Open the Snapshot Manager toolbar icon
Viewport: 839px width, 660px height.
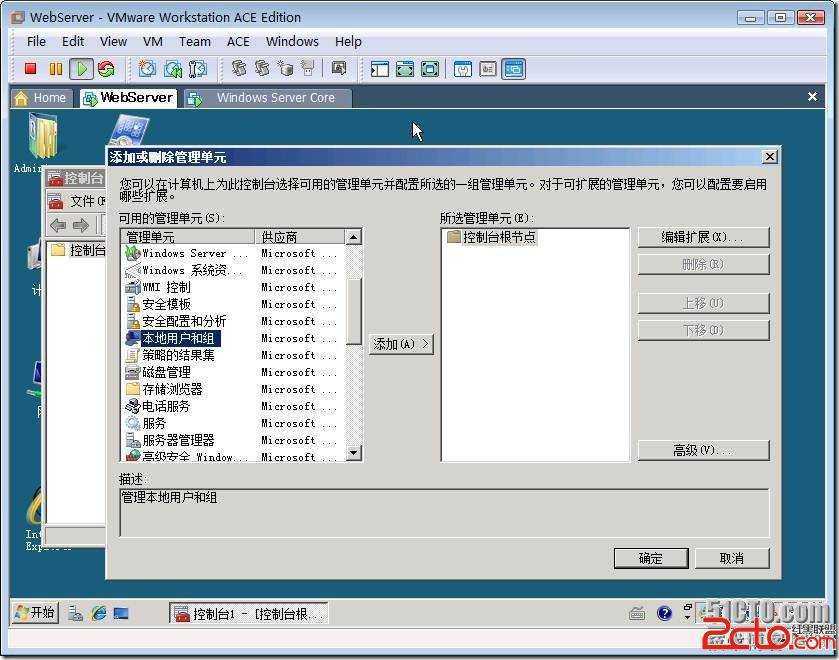[197, 69]
